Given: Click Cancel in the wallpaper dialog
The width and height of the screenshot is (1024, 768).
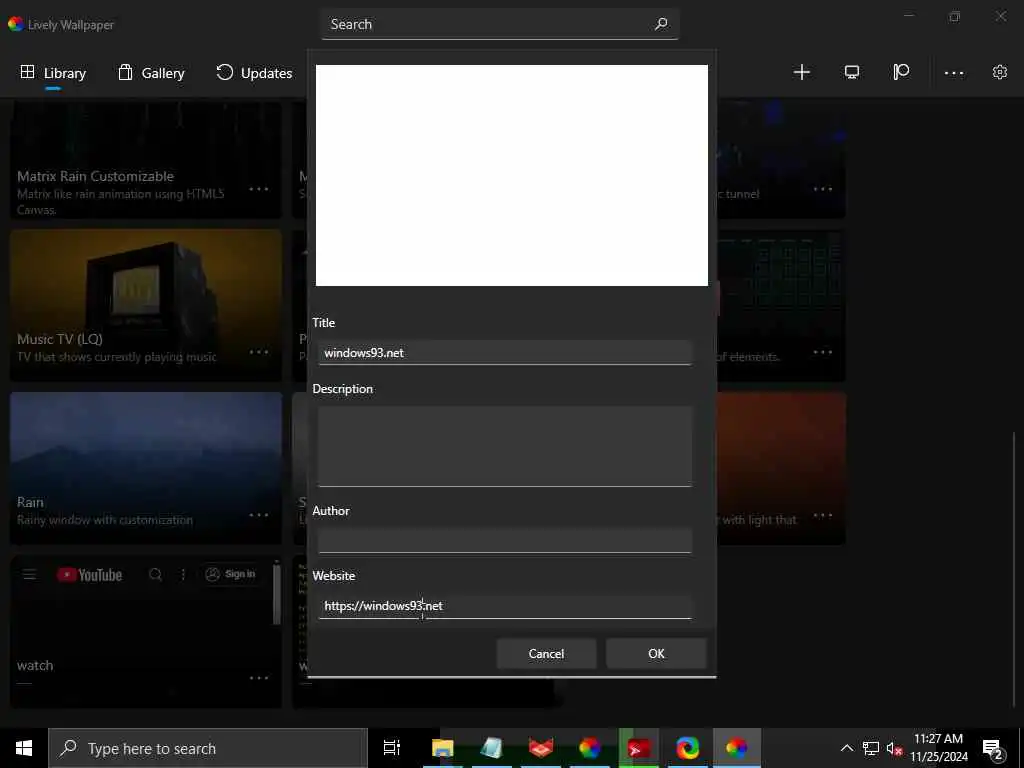Looking at the screenshot, I should 546,654.
